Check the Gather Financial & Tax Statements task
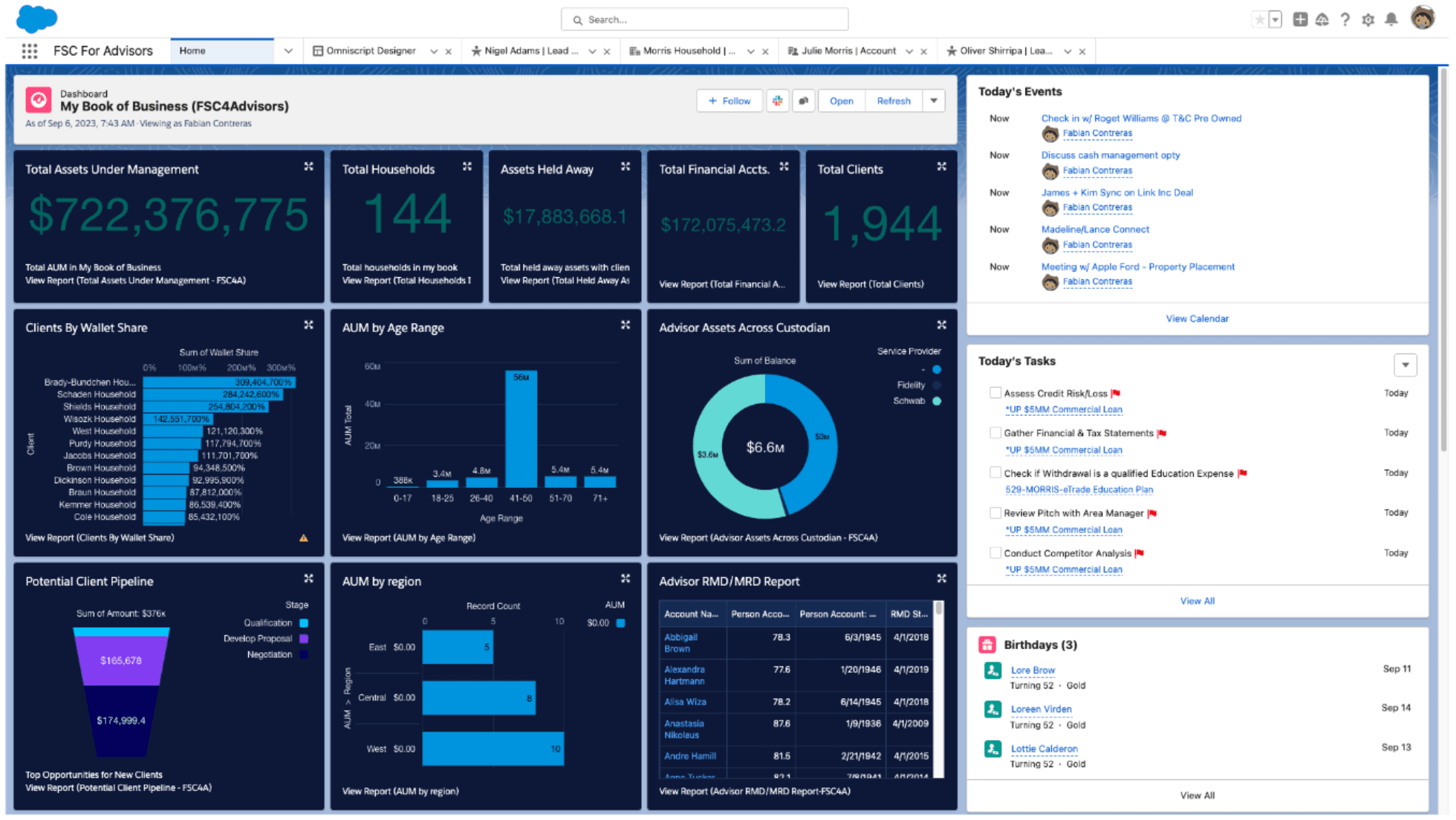Image resolution: width=1456 pixels, height=820 pixels. (x=995, y=432)
